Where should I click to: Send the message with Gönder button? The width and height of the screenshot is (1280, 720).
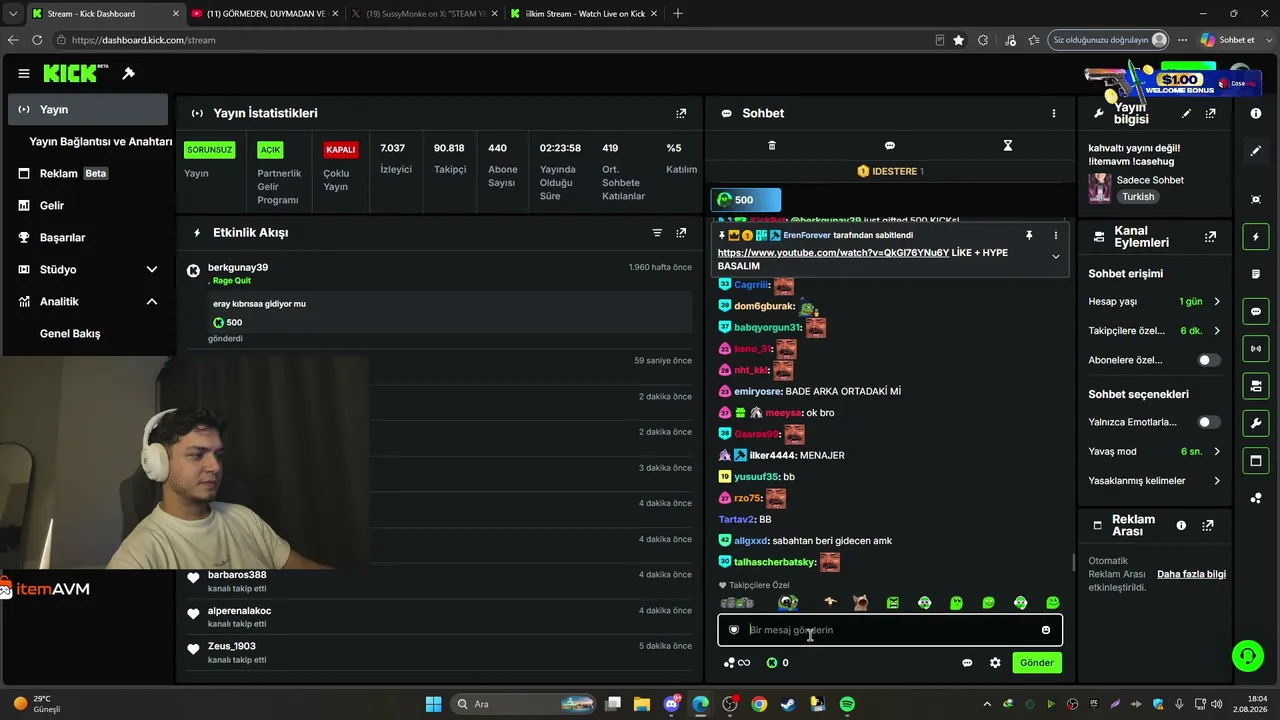1037,663
